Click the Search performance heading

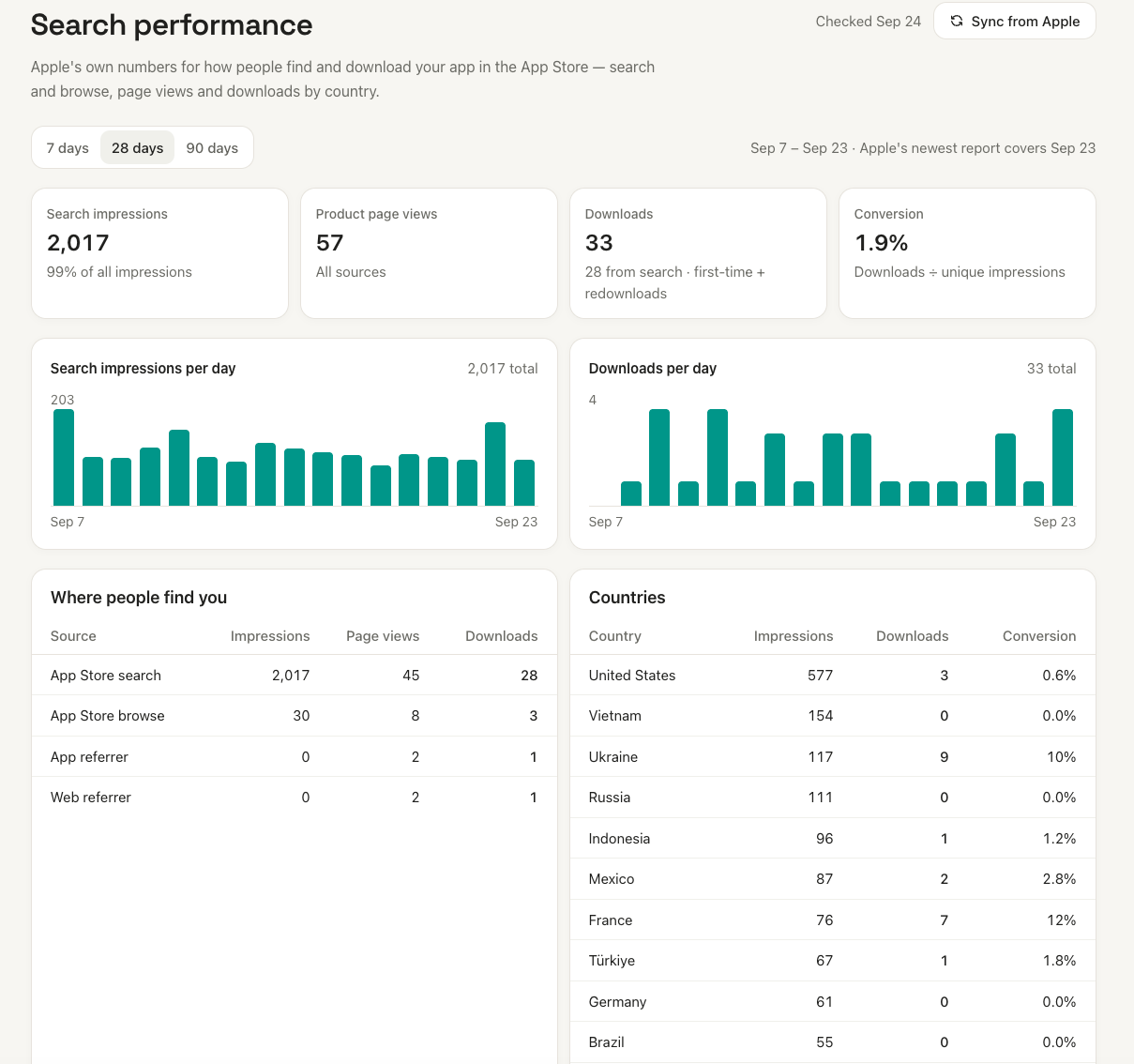[172, 24]
